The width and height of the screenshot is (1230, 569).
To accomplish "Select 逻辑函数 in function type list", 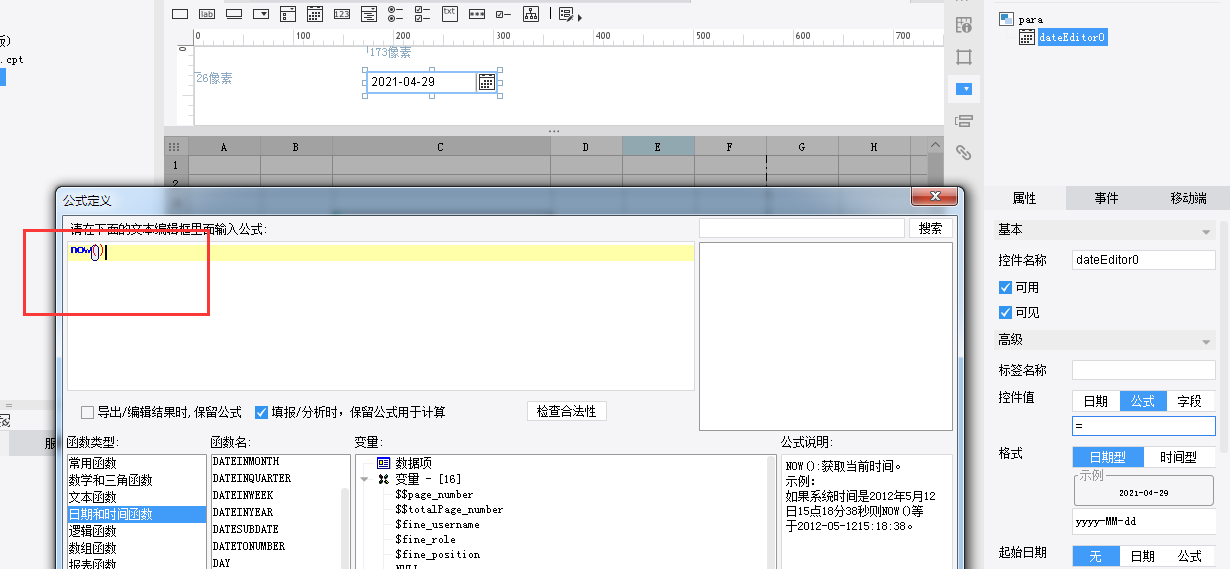I will click(x=93, y=531).
